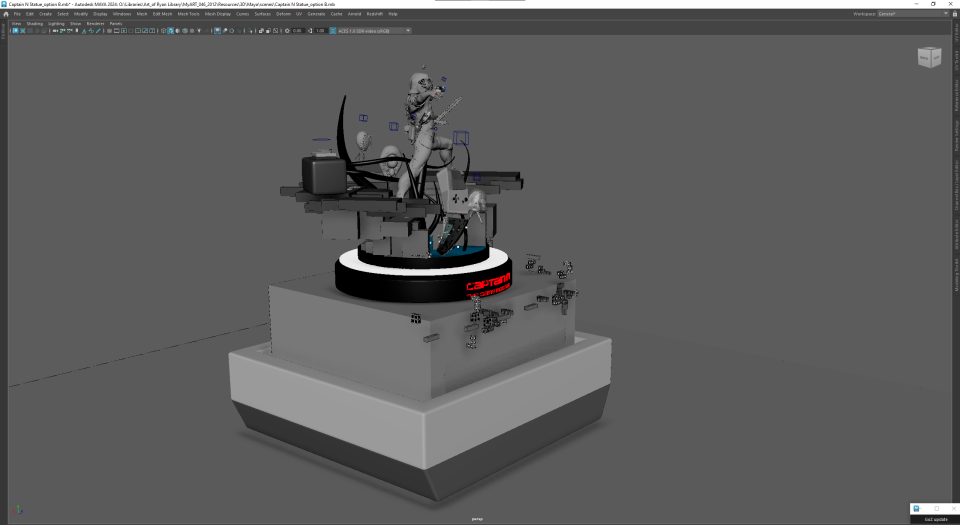
Task: Open the Deform menu
Action: click(x=283, y=13)
